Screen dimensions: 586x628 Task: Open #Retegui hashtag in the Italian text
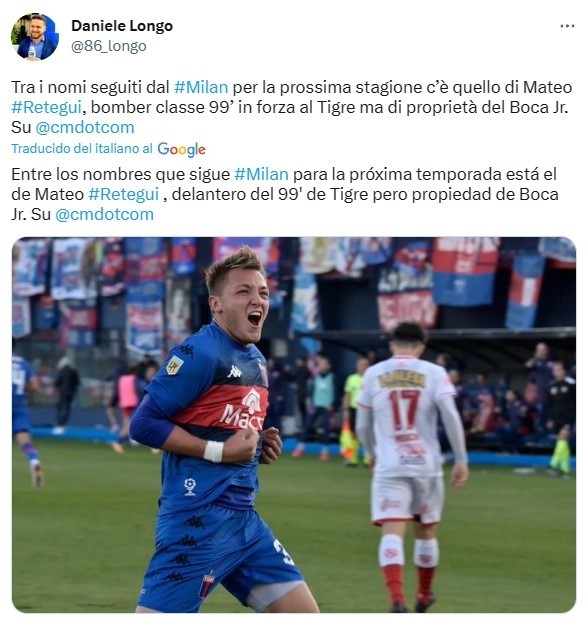46,107
